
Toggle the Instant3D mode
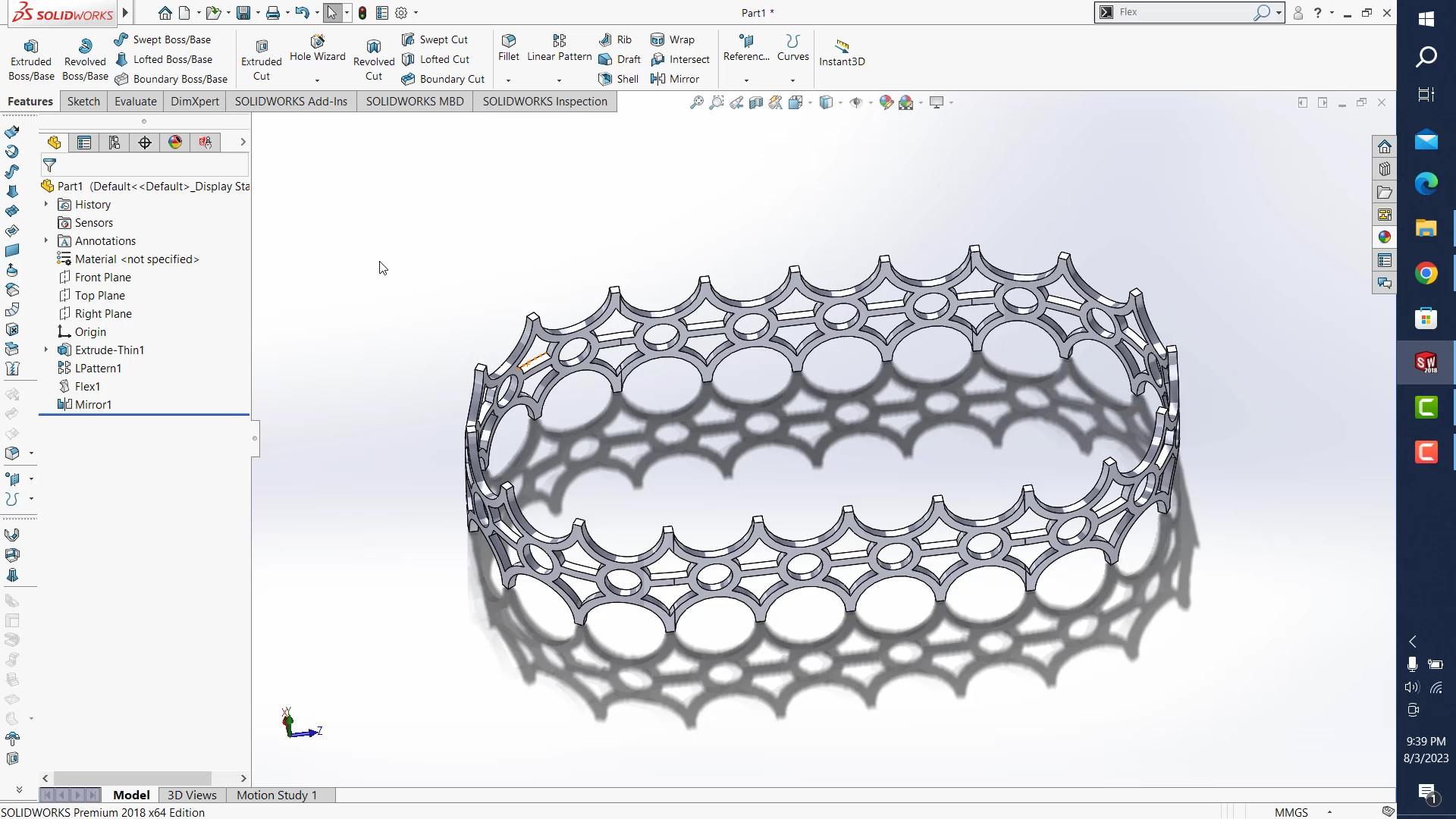tap(842, 53)
